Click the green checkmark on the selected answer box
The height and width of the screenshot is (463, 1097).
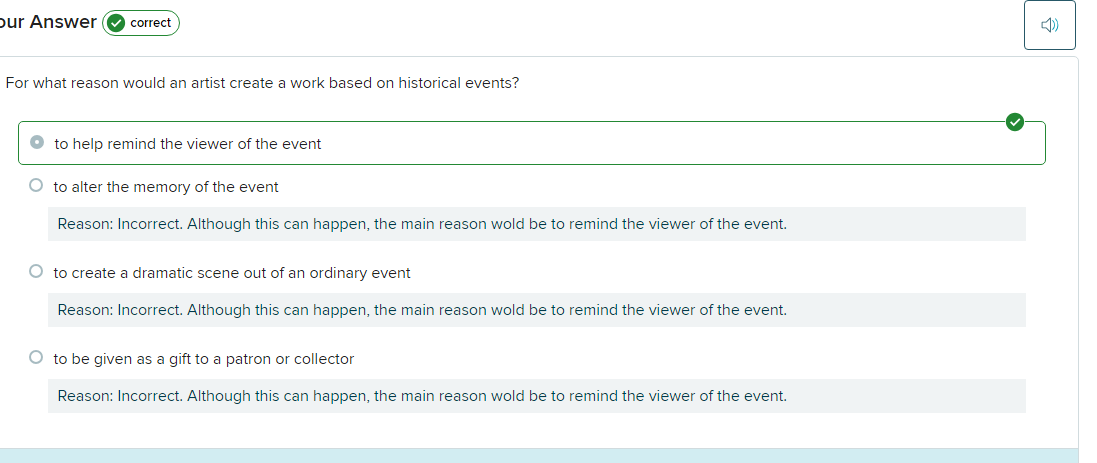click(x=1015, y=122)
